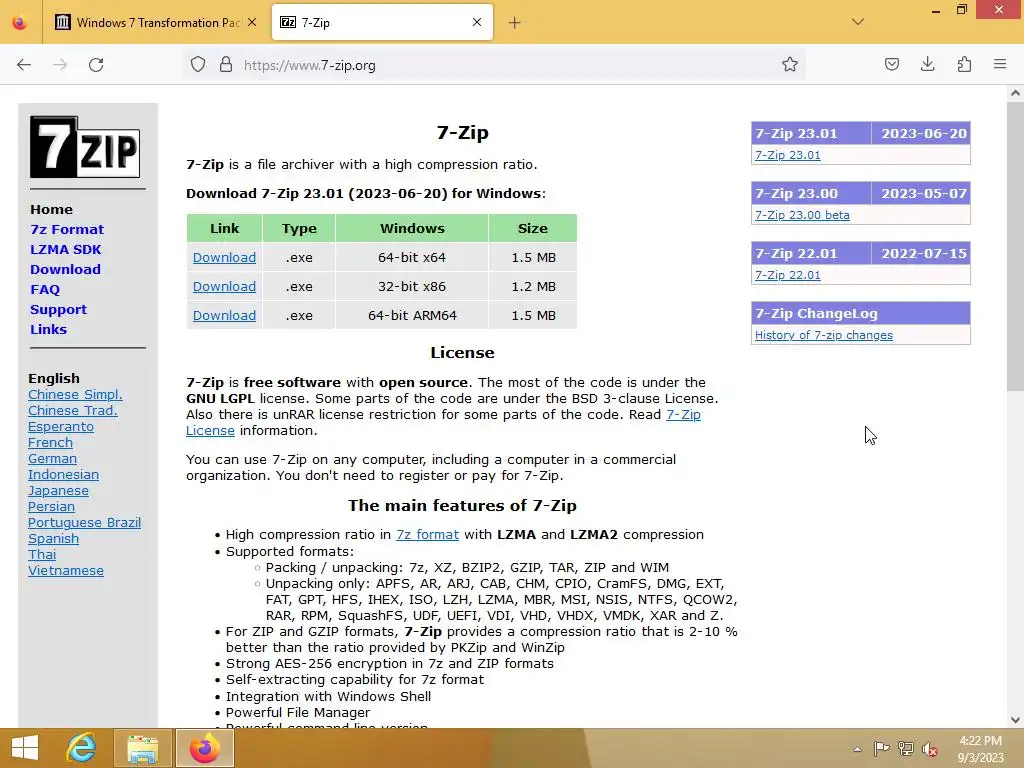Switch language to Chinese Trad.
Screen dimensions: 1024x768
point(72,410)
